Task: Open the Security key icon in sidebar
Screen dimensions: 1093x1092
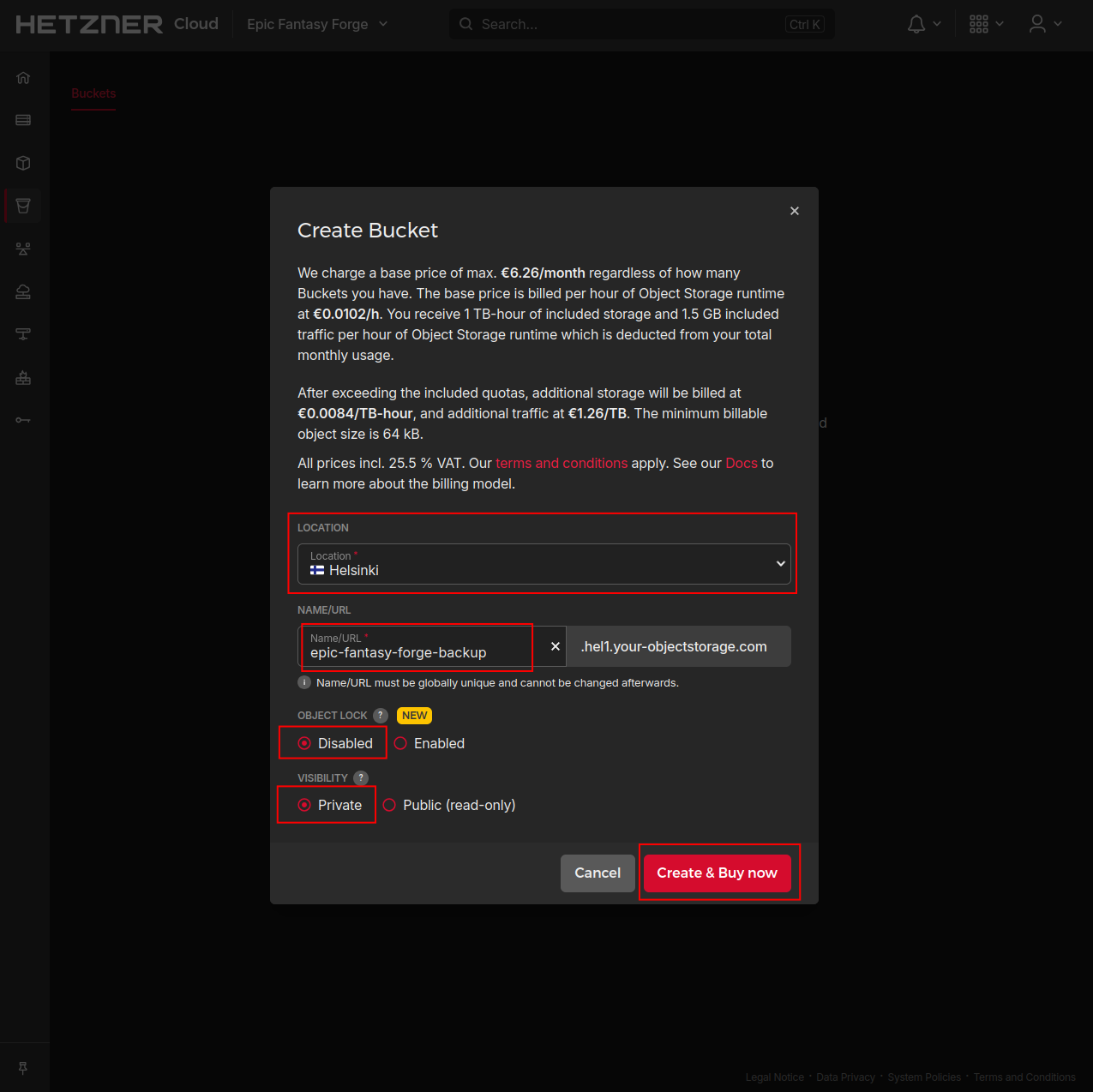Action: 23,420
